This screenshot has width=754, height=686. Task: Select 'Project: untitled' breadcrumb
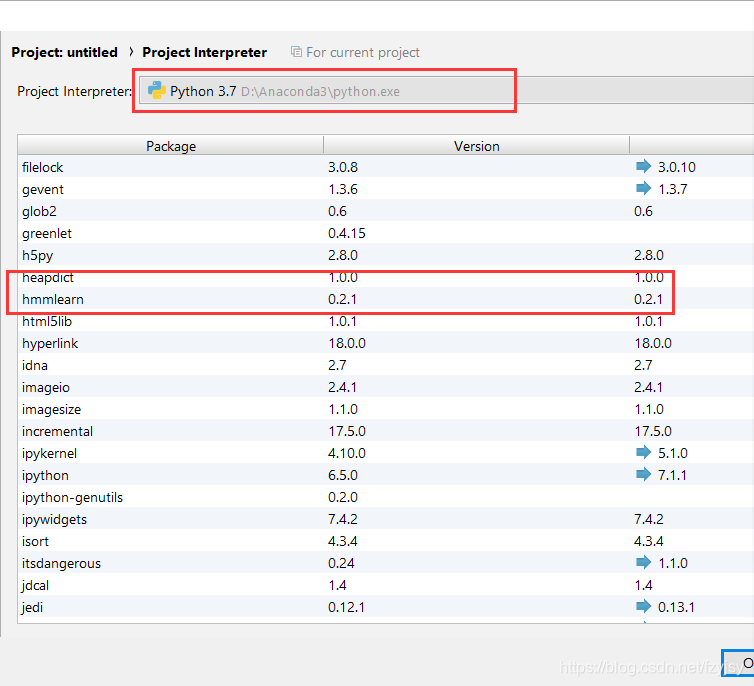click(x=64, y=52)
